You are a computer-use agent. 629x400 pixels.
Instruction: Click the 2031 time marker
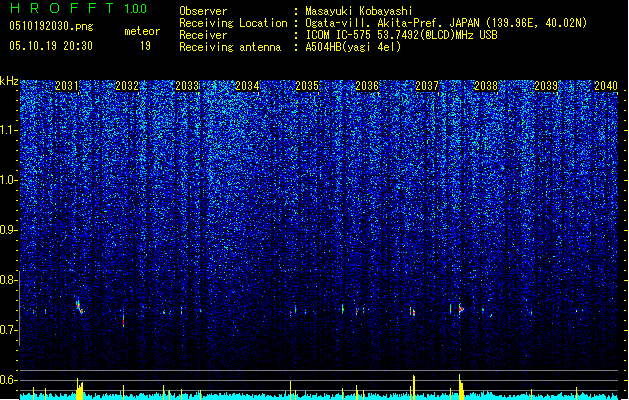pos(67,86)
